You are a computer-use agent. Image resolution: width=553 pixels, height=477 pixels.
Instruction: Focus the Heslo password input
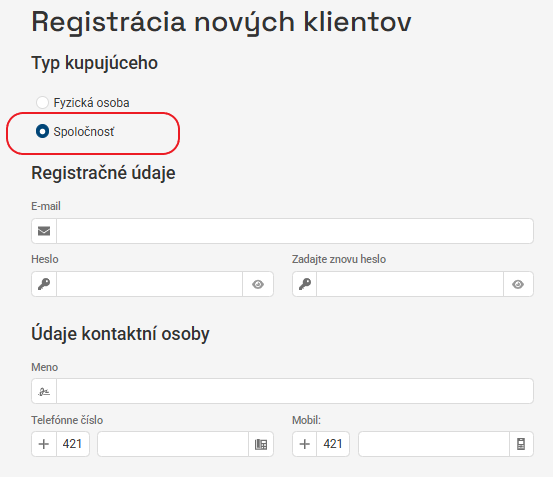(x=150, y=284)
